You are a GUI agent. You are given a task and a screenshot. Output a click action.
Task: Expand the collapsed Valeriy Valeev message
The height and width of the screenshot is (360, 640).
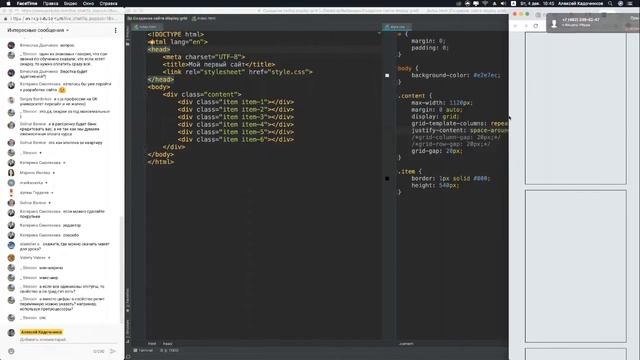click(49, 258)
